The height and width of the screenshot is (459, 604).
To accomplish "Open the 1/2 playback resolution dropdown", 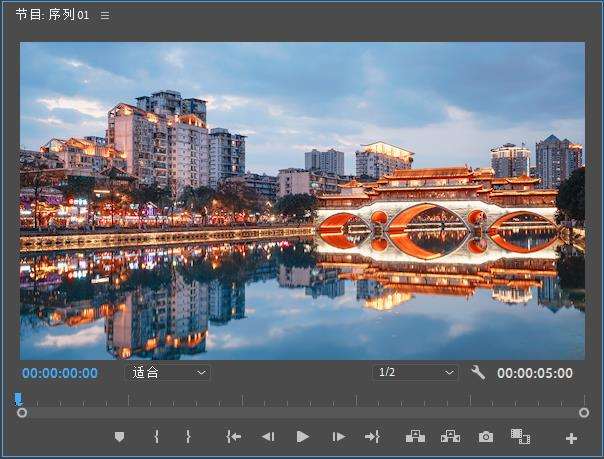I will click(x=415, y=372).
